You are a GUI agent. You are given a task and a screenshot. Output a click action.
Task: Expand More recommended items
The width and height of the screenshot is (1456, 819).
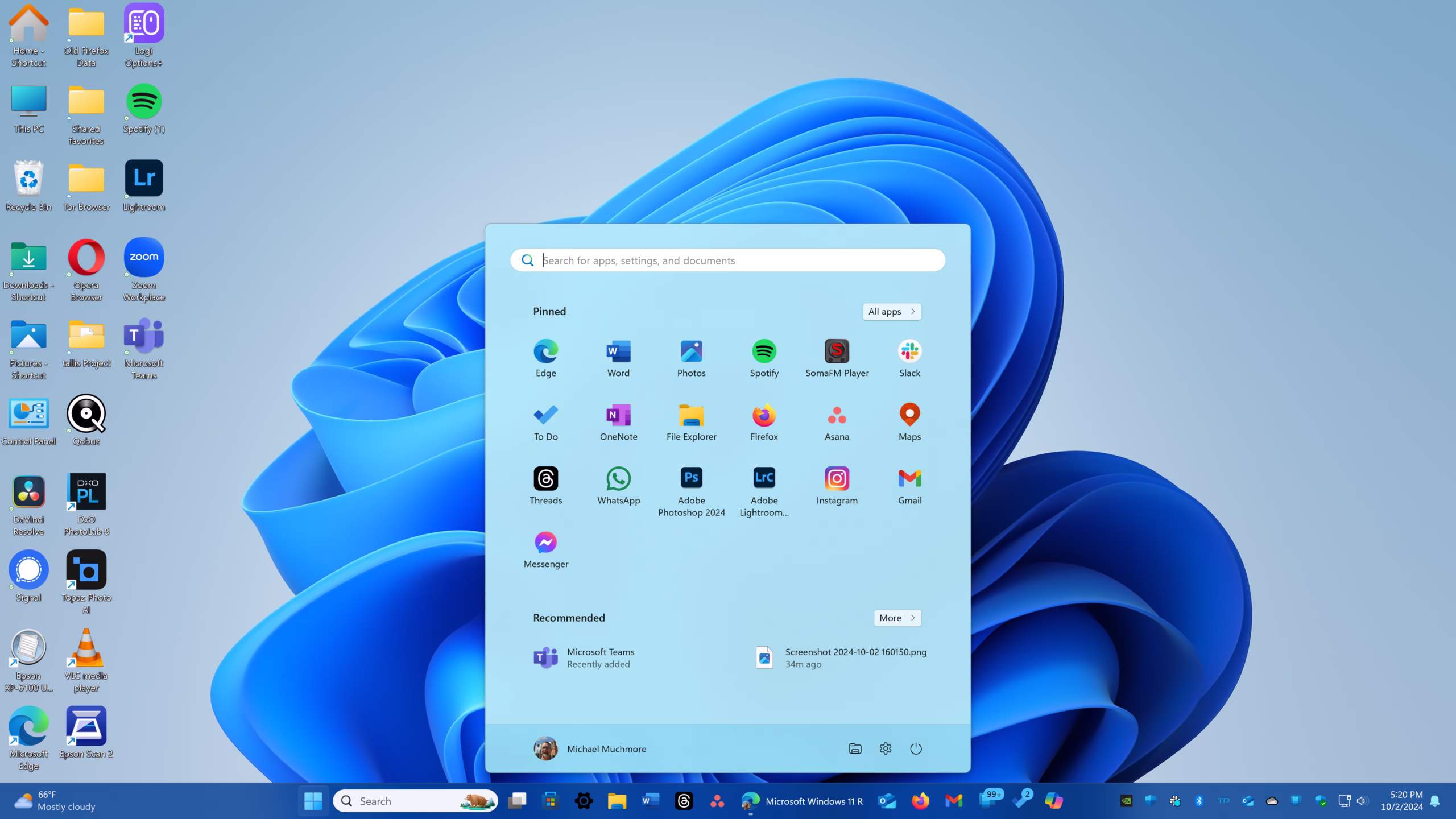896,618
